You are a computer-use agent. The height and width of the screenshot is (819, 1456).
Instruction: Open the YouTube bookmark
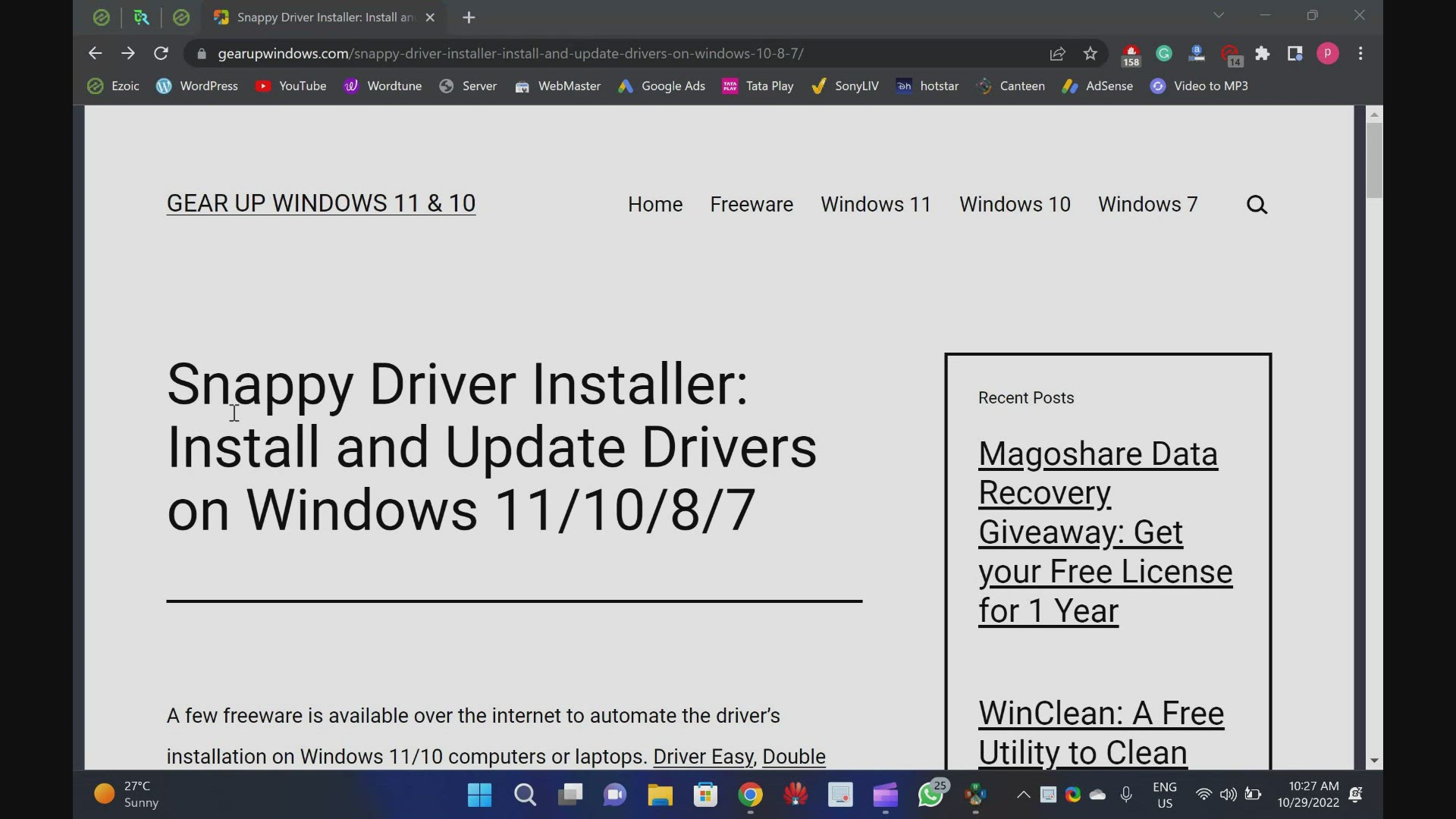pos(291,86)
